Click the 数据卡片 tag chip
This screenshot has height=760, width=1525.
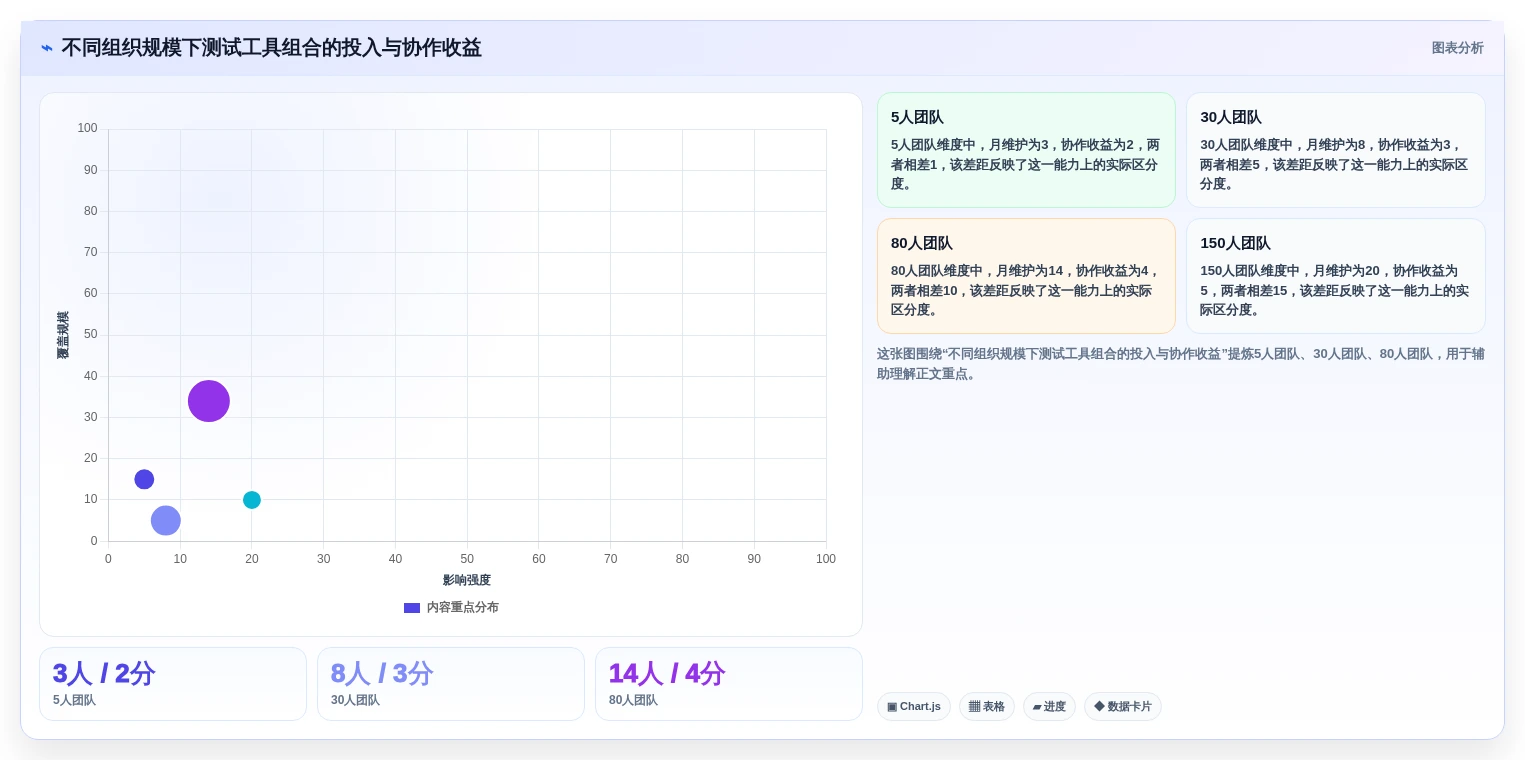(x=1123, y=707)
